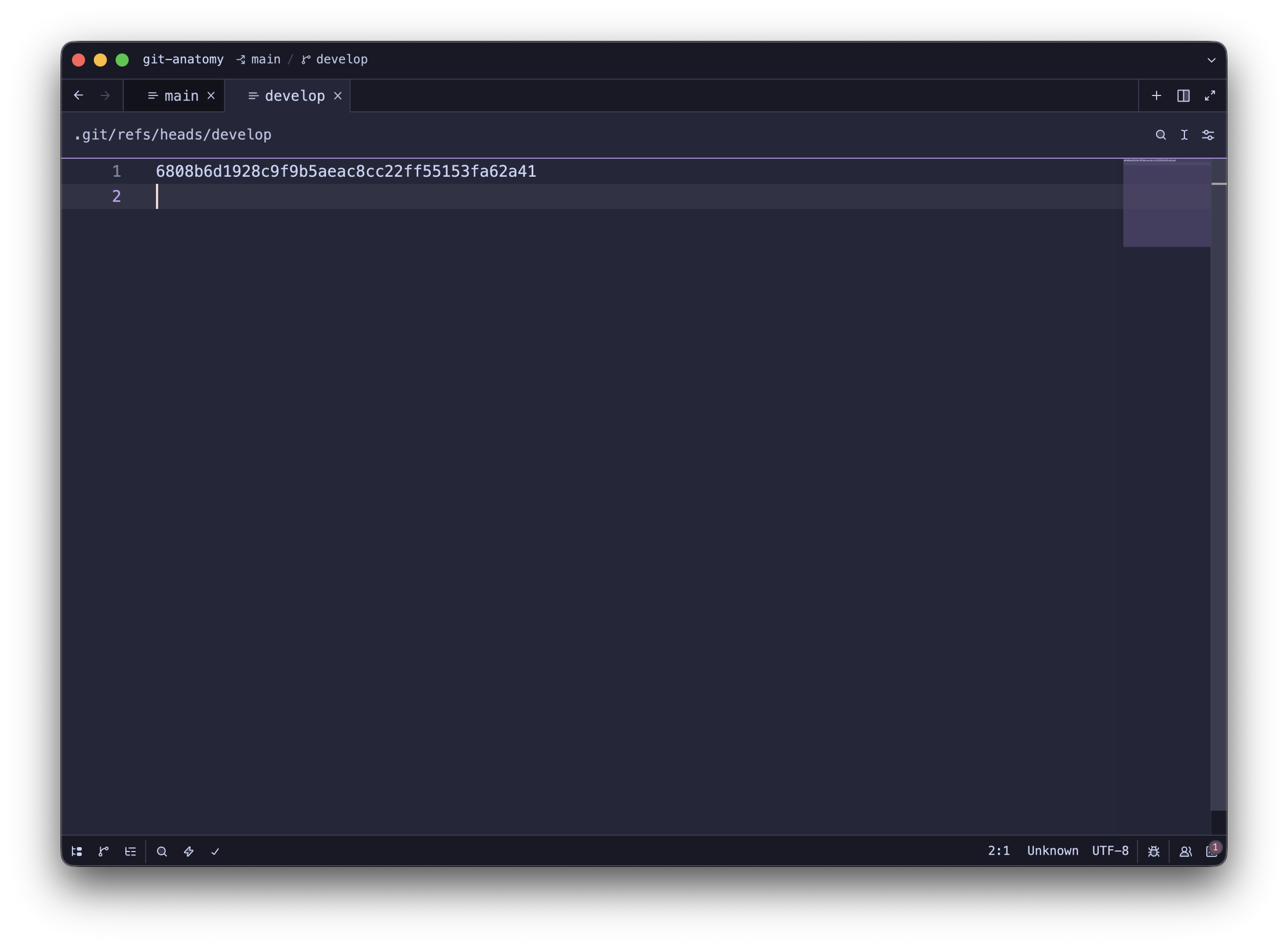
Task: Click the checkmark diagnostics icon
Action: click(215, 852)
